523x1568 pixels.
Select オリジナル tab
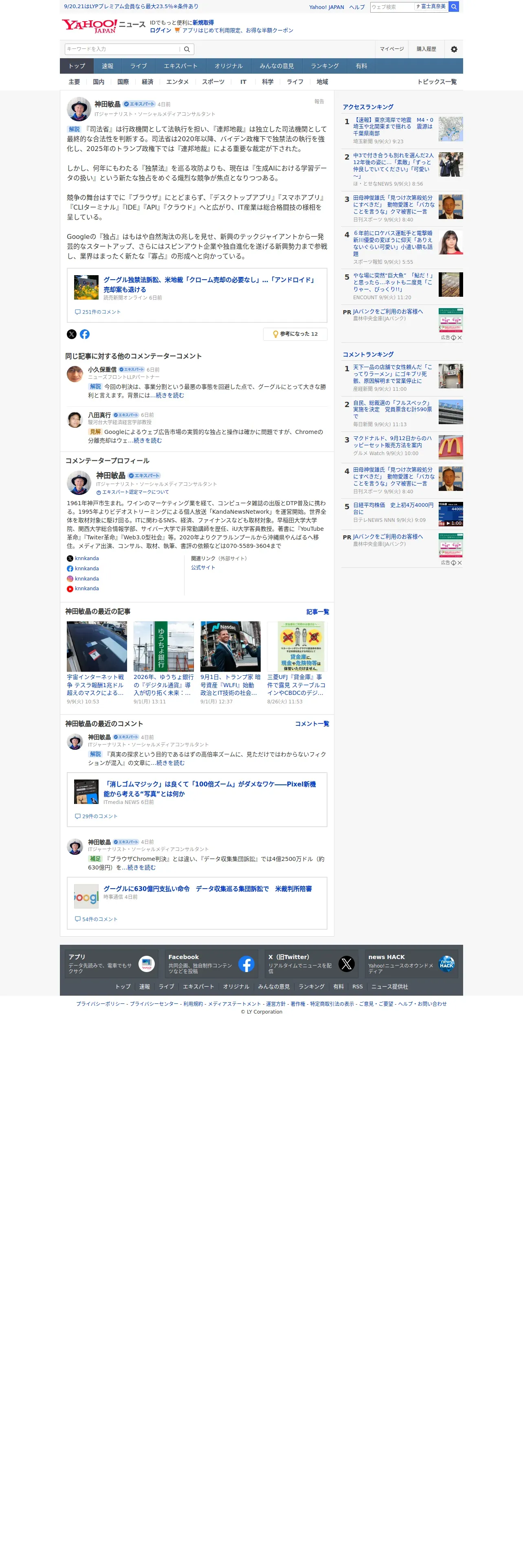pos(229,66)
